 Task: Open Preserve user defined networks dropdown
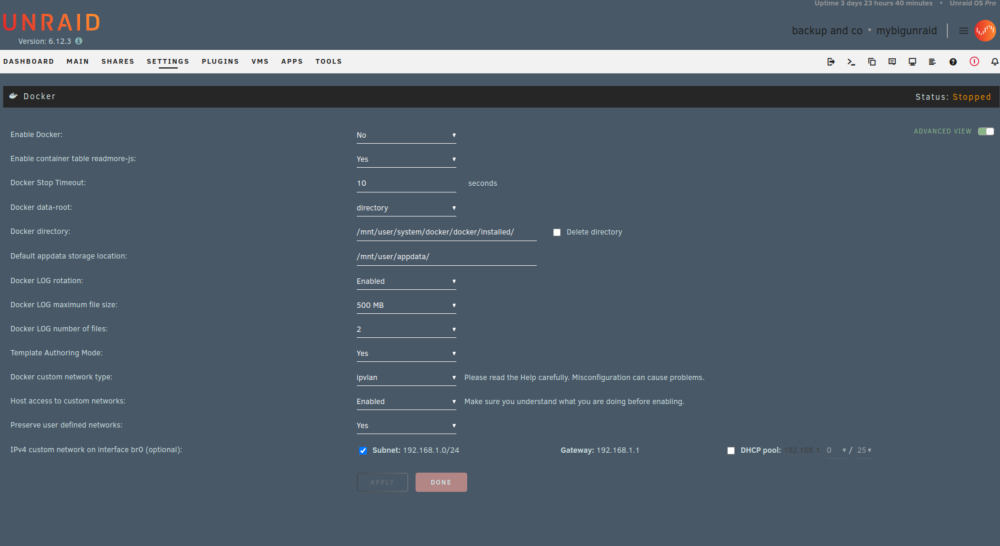click(x=406, y=426)
